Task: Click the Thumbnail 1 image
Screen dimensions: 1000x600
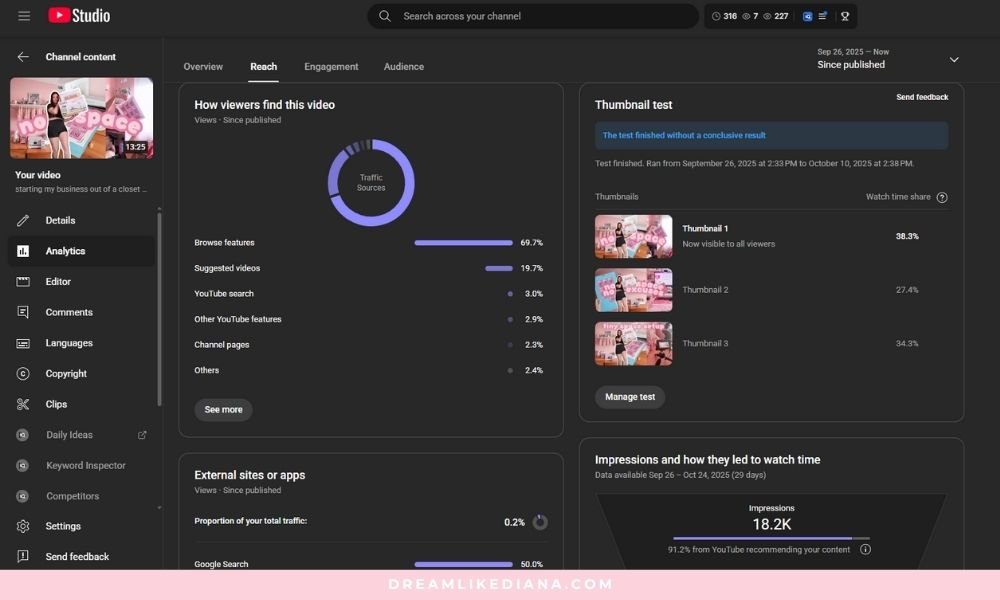Action: coord(633,237)
